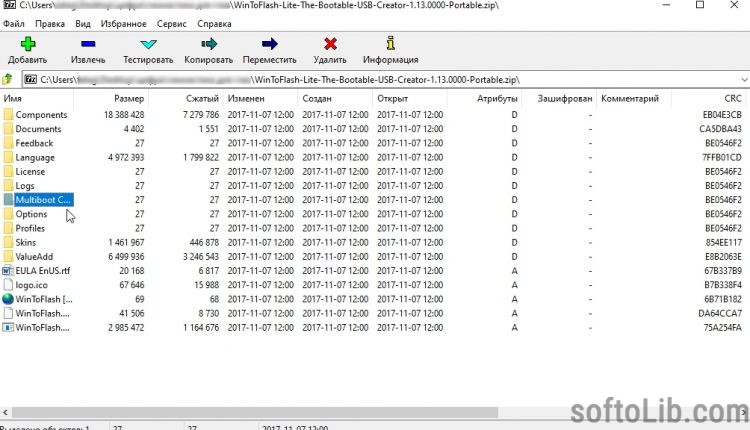Maximize the 7-Zip window

coord(700,5)
